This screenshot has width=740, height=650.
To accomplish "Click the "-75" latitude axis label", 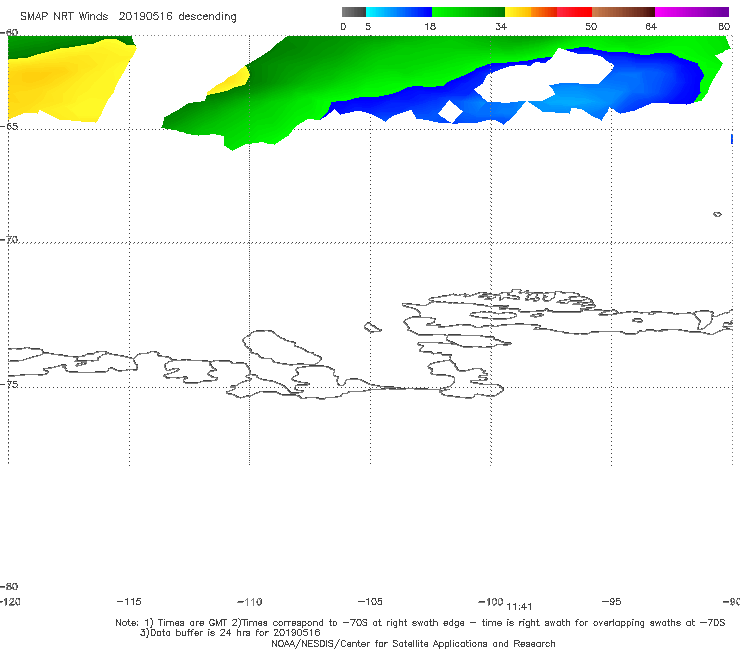I will (x=9, y=384).
